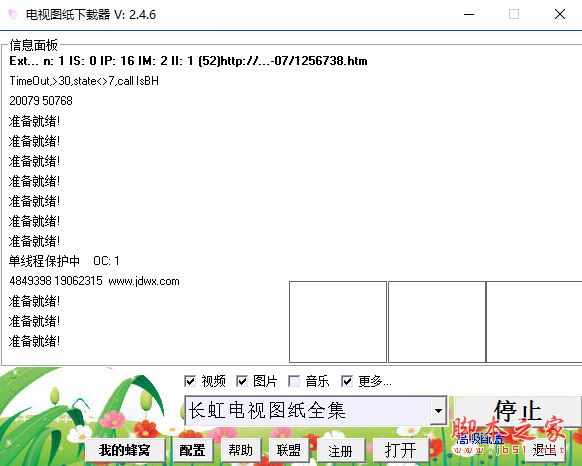This screenshot has height=466, width=582.
Task: Click the app icon in the title bar
Action: pos(13,14)
